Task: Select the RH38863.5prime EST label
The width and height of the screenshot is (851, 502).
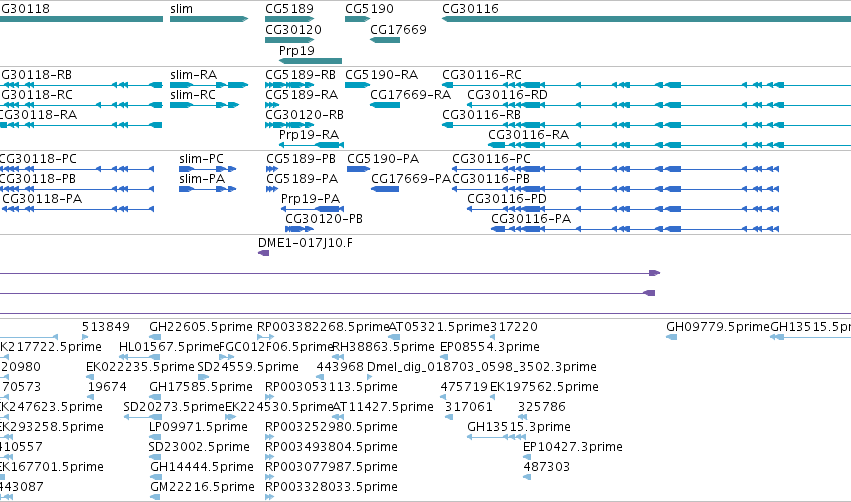Action: (x=383, y=347)
